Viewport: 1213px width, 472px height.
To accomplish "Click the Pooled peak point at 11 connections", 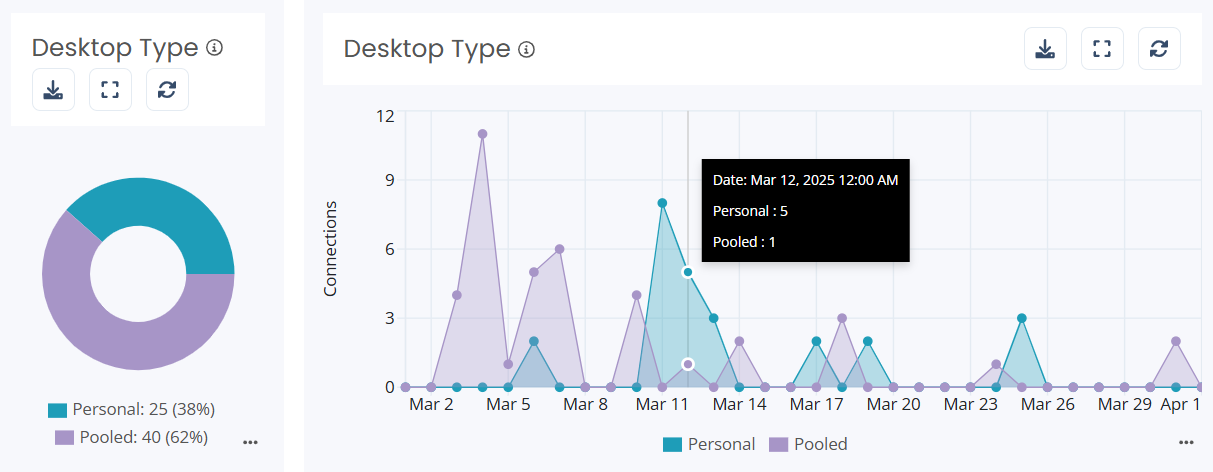I will (x=482, y=134).
